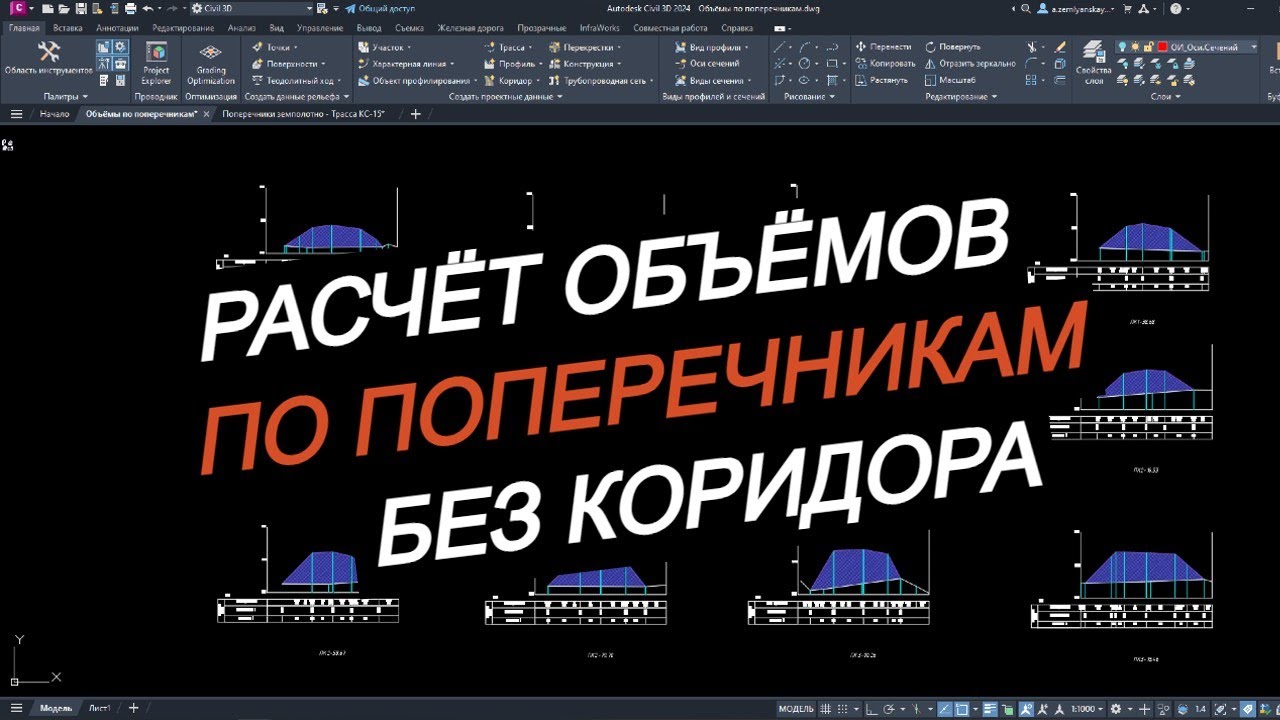
Task: Expand the Теодолитный ход dropdown
Action: [296, 80]
